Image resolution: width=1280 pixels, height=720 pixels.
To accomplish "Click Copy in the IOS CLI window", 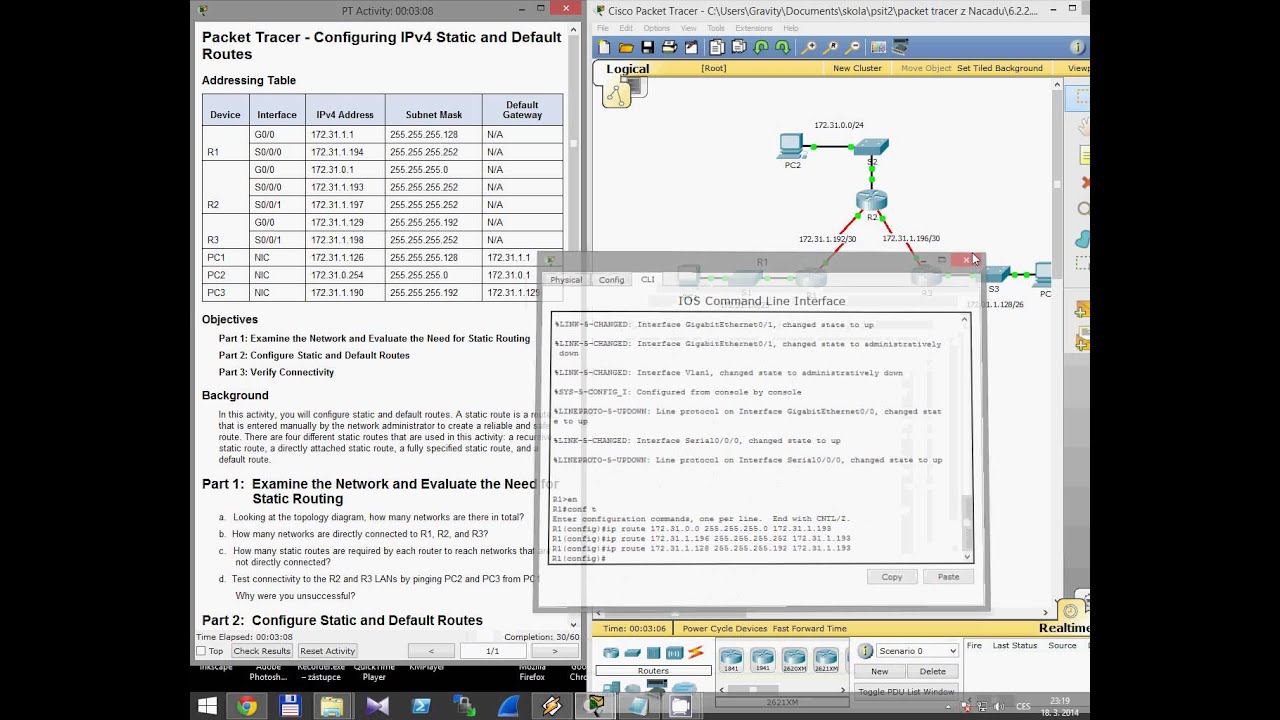I will pyautogui.click(x=892, y=577).
